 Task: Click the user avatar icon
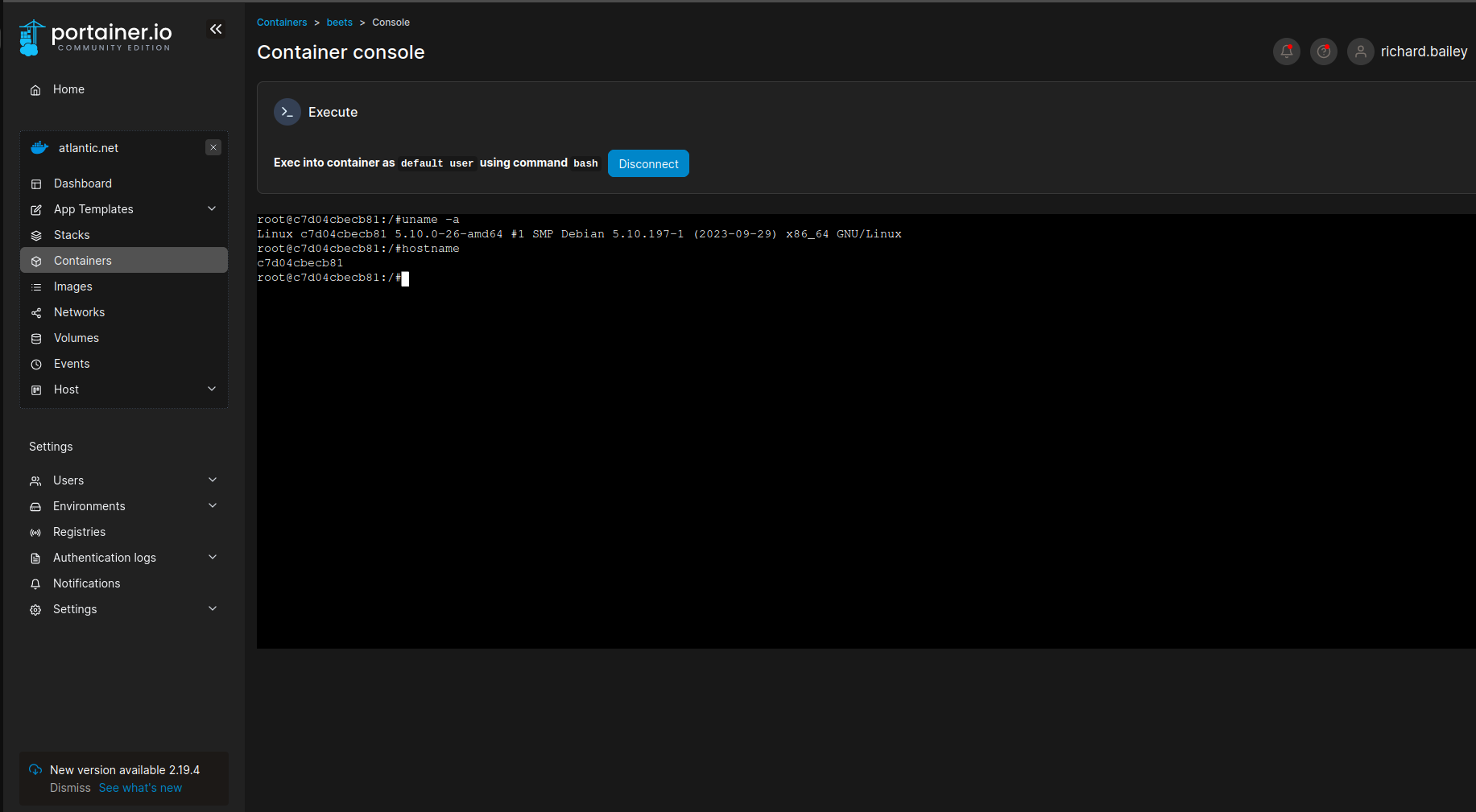click(1361, 52)
